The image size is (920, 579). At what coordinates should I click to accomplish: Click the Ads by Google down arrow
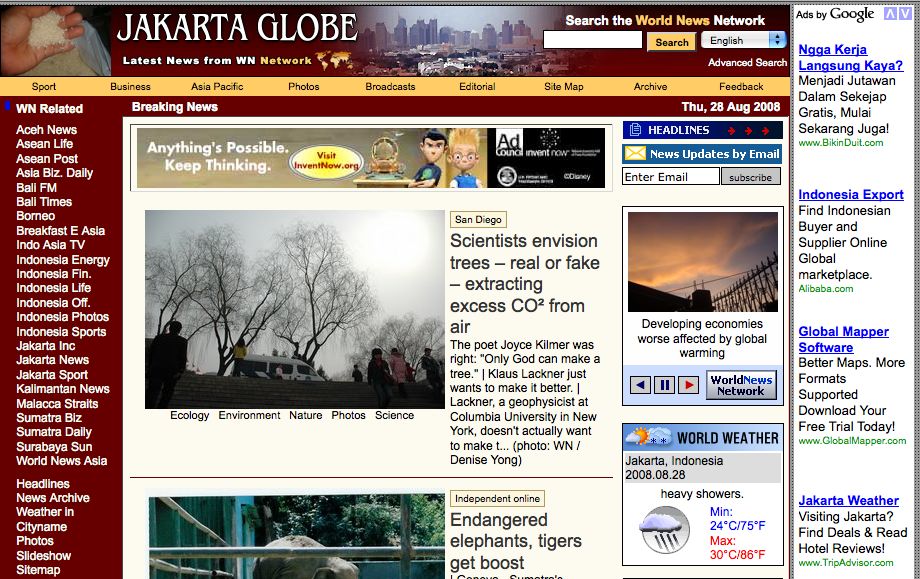[x=904, y=13]
